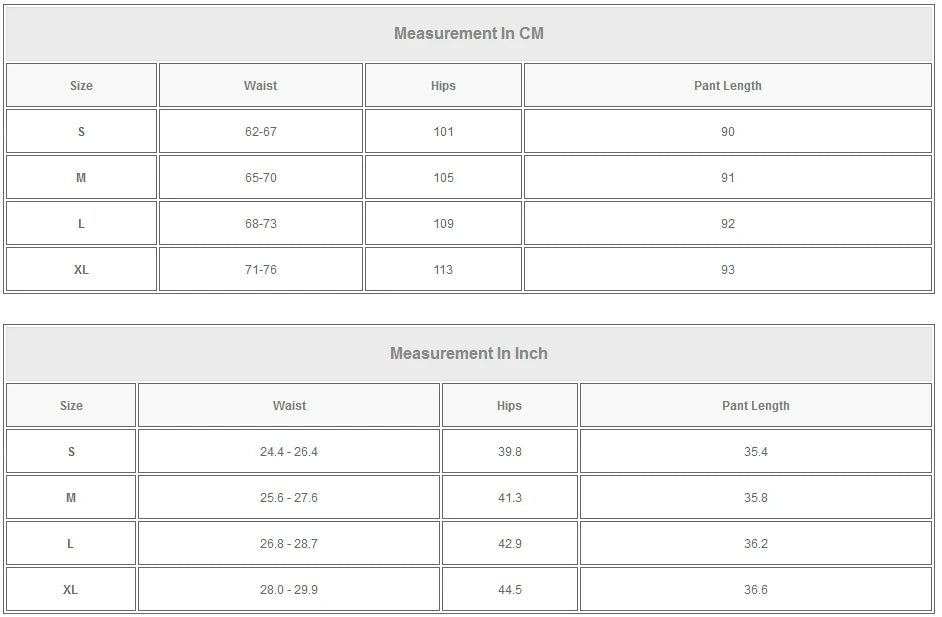Select the hips value 109

click(443, 224)
